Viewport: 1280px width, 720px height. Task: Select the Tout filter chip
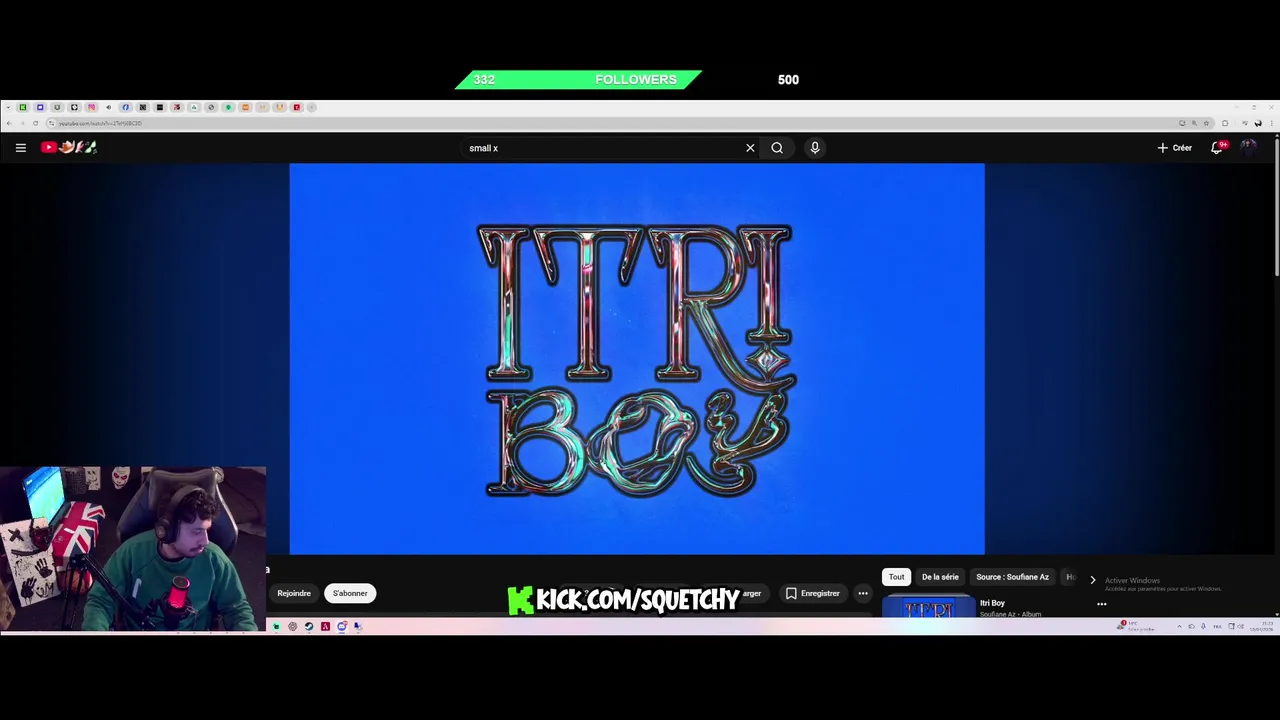tap(896, 577)
